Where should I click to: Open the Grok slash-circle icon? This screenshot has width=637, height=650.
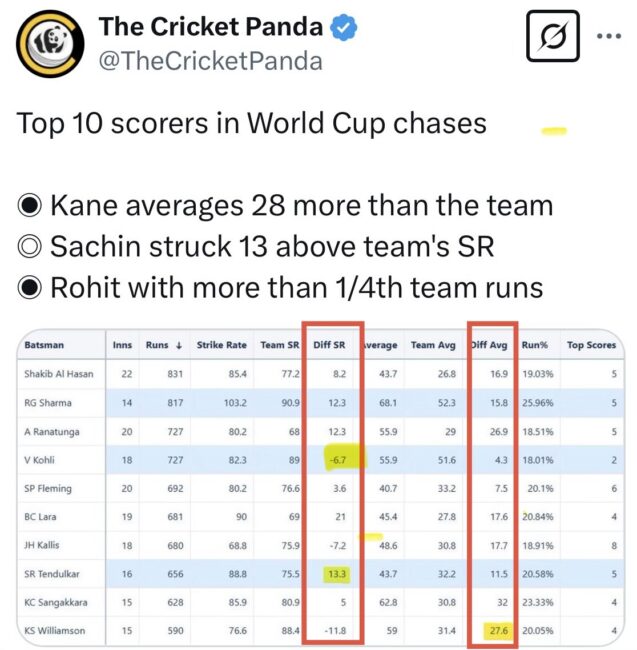[552, 36]
